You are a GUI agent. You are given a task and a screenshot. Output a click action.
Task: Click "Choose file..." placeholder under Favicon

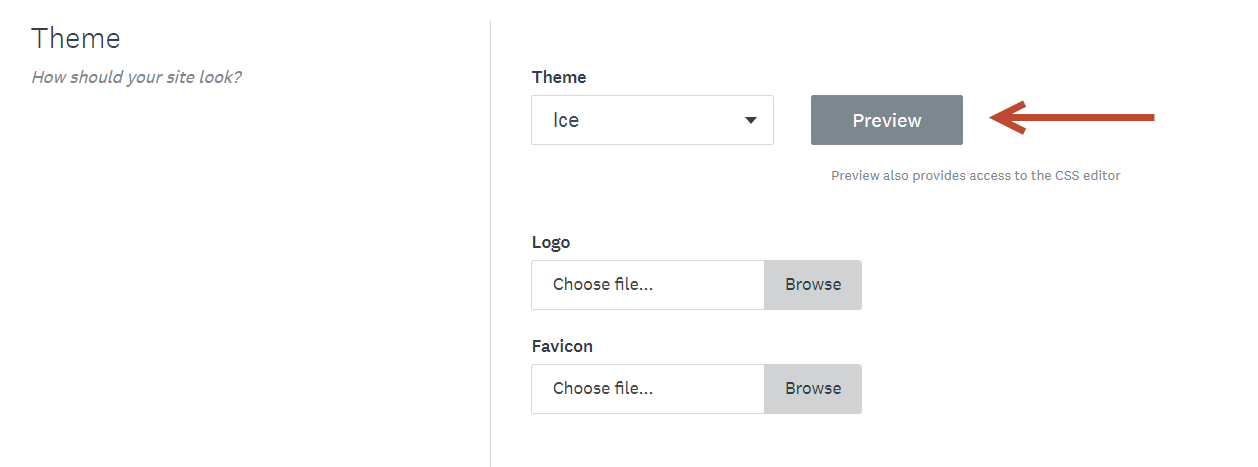[603, 389]
